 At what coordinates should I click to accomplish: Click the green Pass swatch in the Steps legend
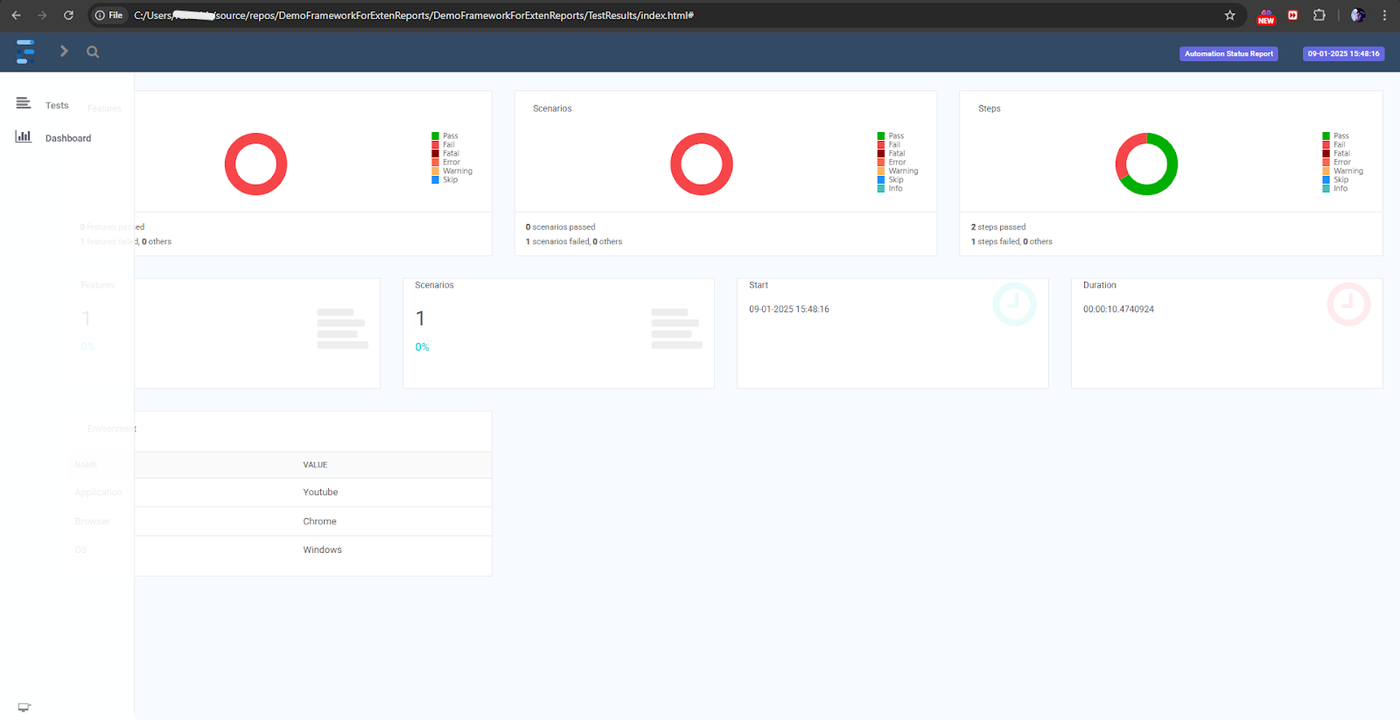tap(1326, 136)
